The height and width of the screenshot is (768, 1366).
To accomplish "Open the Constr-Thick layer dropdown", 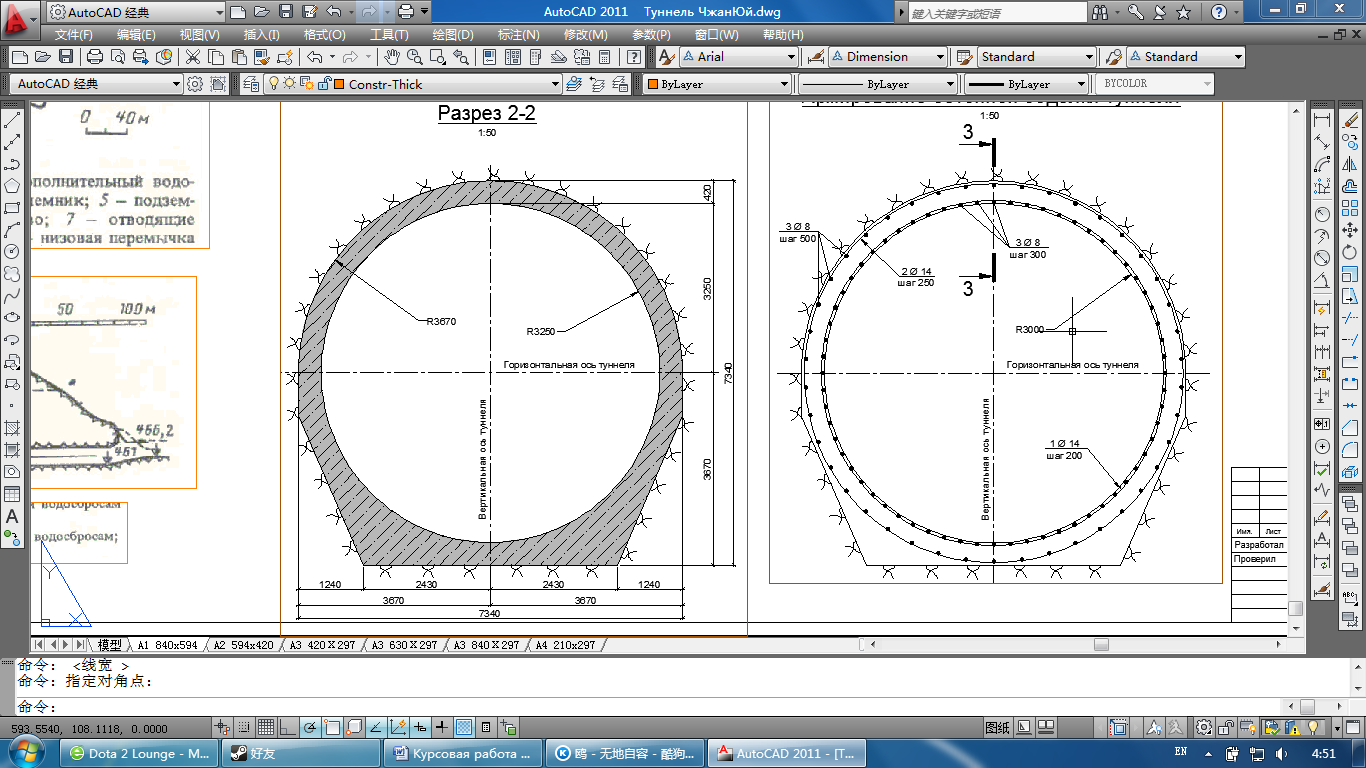I will click(x=555, y=85).
